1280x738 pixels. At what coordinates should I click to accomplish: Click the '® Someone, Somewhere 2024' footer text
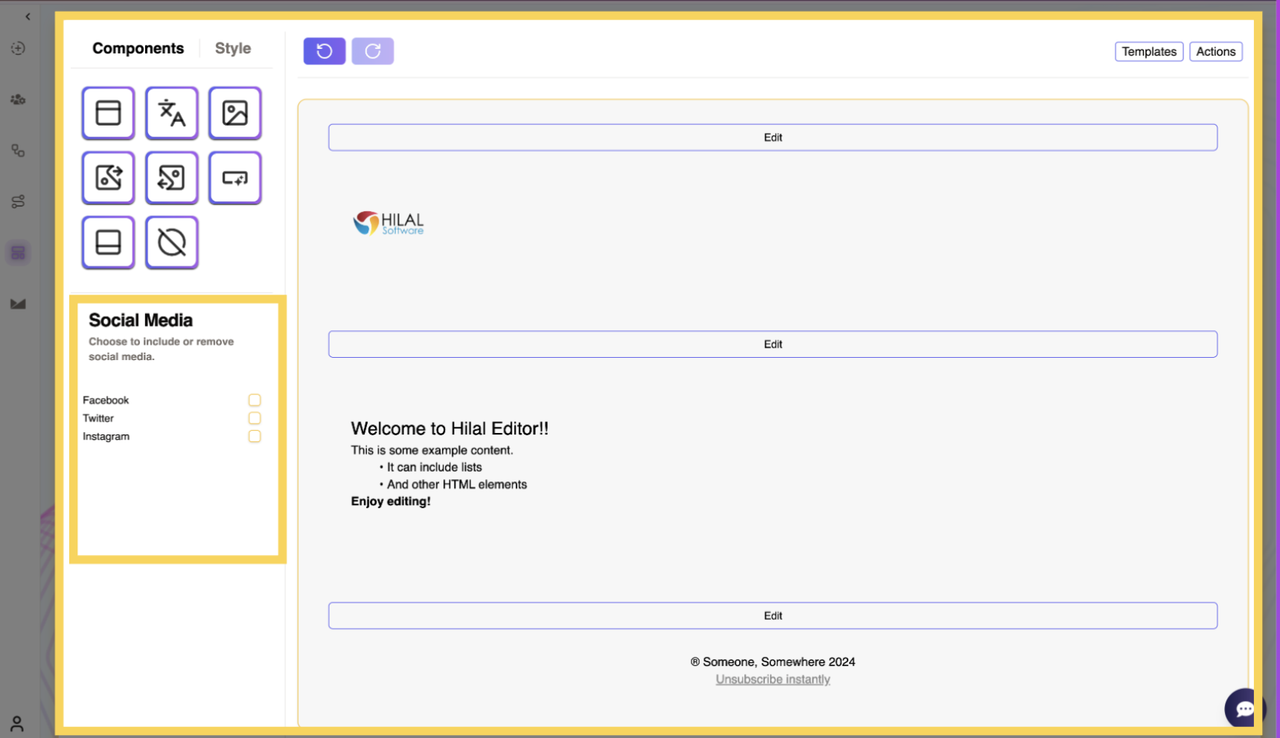[773, 662]
